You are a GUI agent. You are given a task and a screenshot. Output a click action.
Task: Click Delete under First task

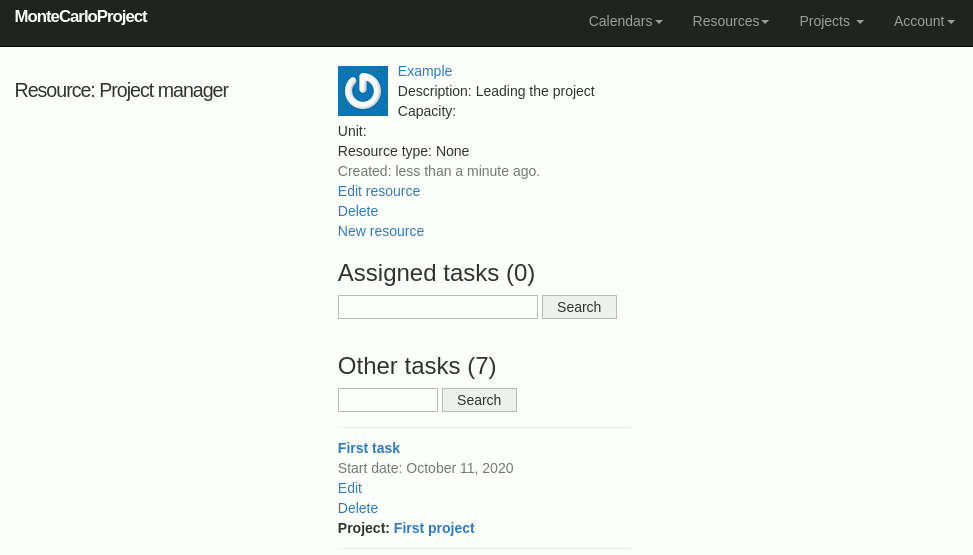point(357,508)
